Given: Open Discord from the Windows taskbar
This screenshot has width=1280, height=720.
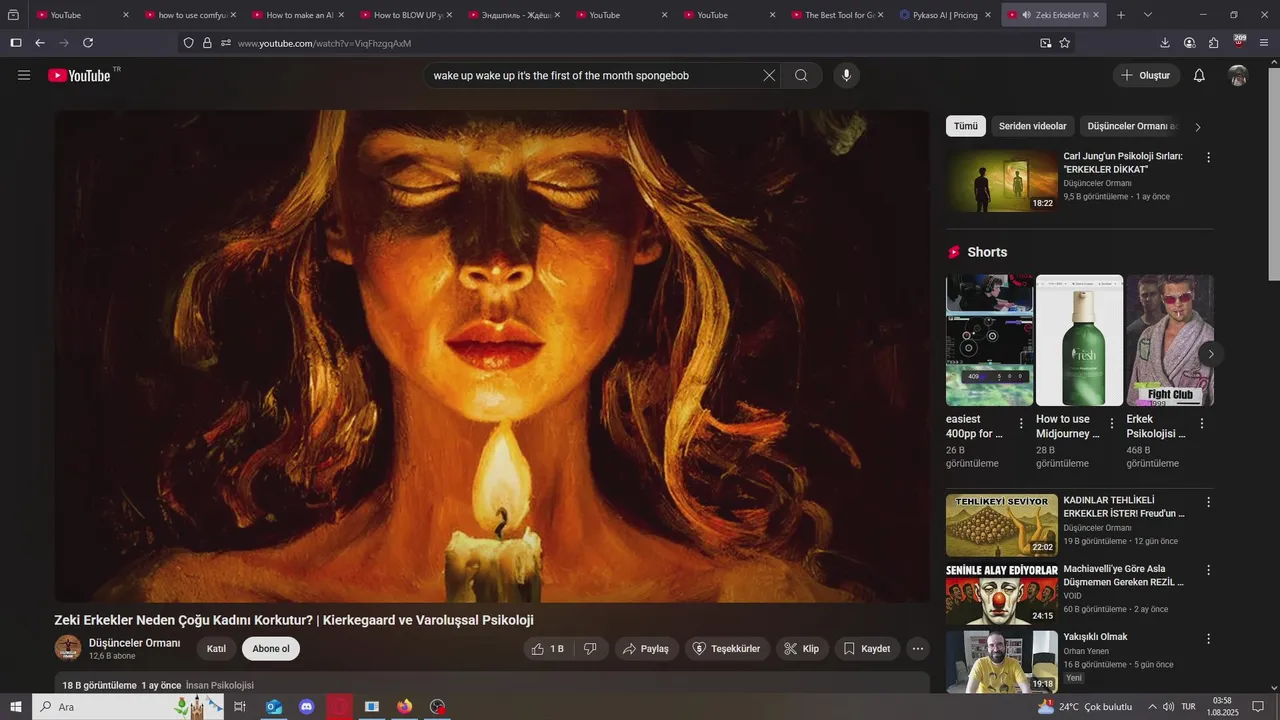Looking at the screenshot, I should pyautogui.click(x=307, y=706).
